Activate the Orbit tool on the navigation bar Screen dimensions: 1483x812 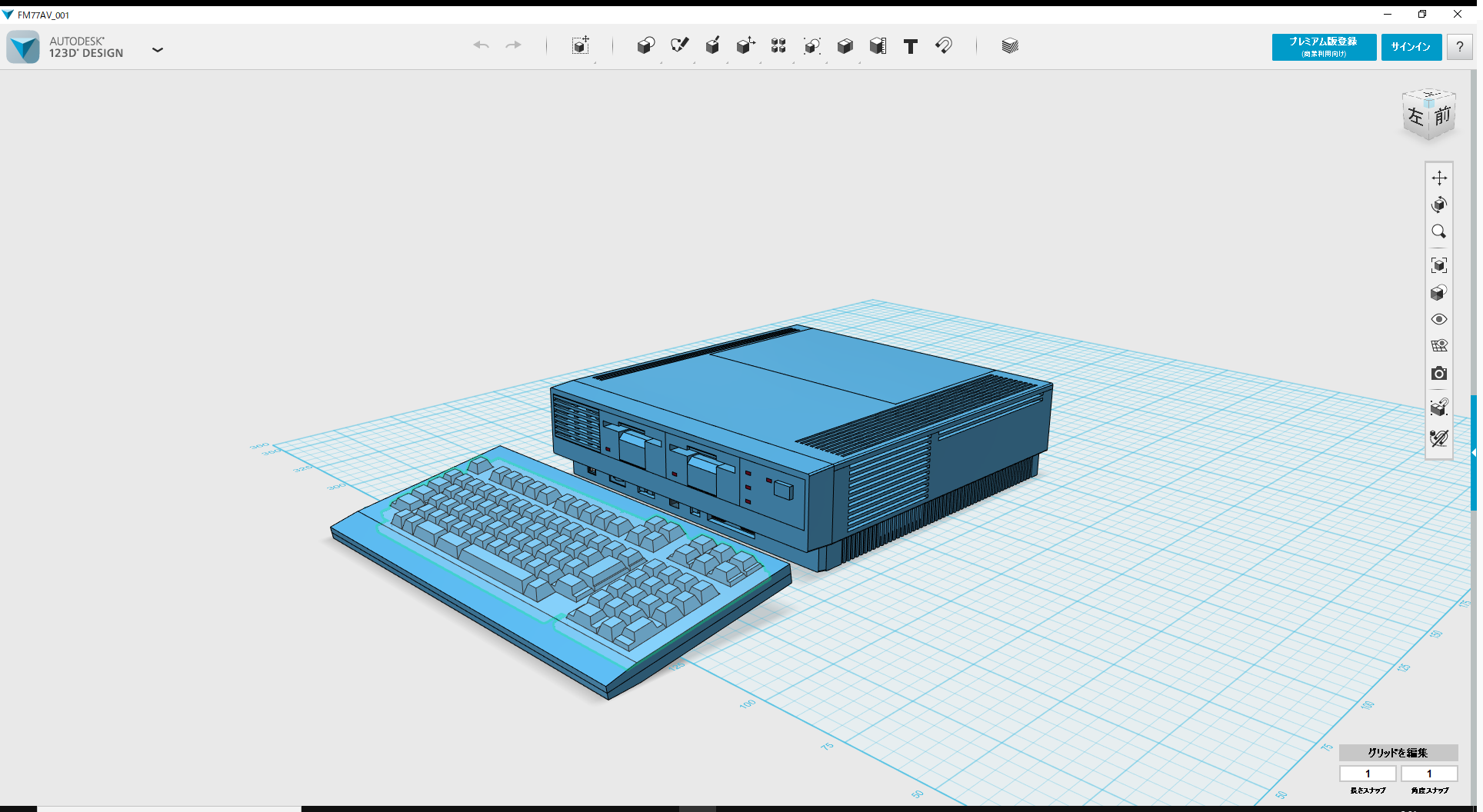(x=1439, y=205)
